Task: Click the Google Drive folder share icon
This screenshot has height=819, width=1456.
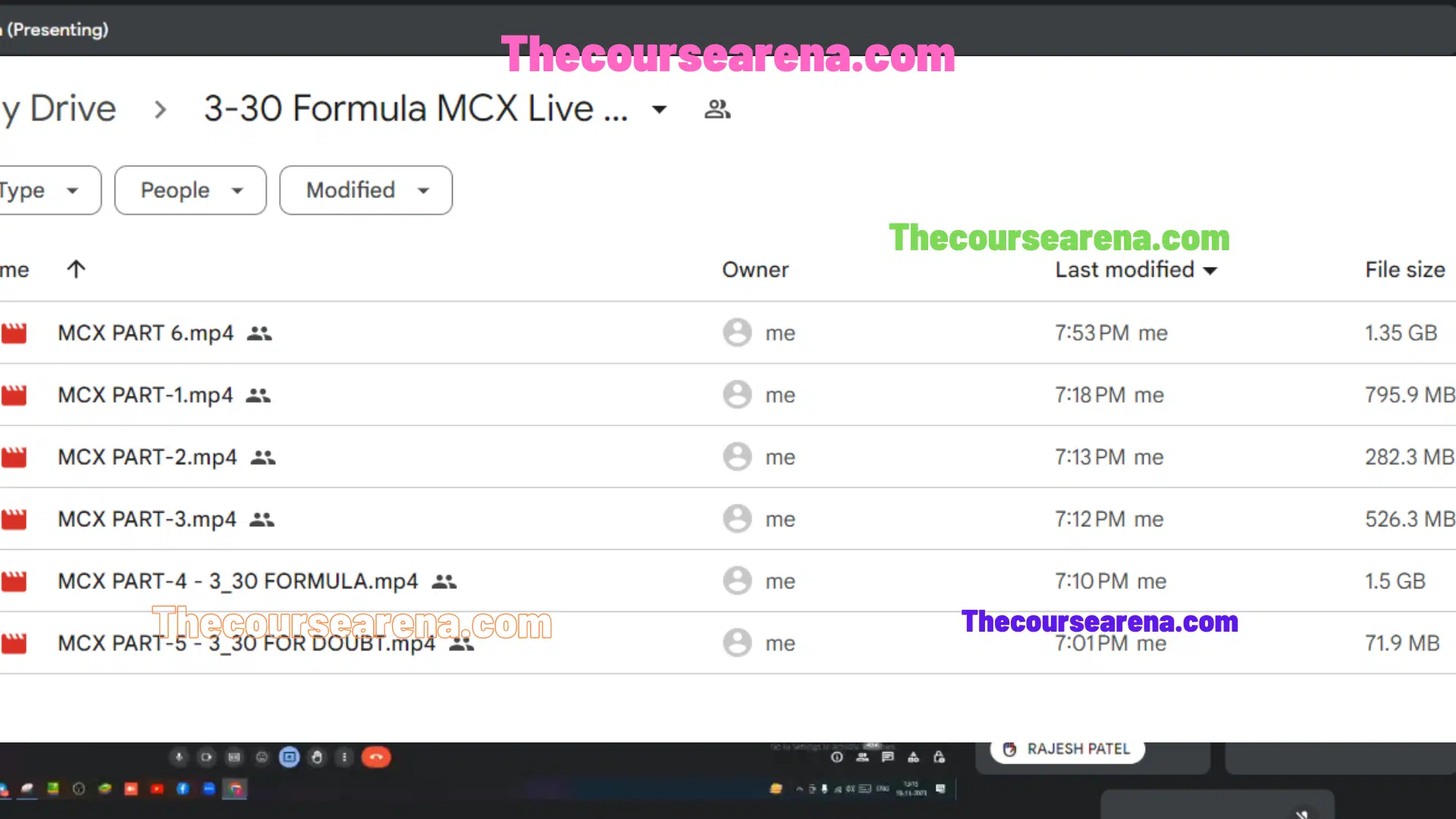Action: click(718, 108)
